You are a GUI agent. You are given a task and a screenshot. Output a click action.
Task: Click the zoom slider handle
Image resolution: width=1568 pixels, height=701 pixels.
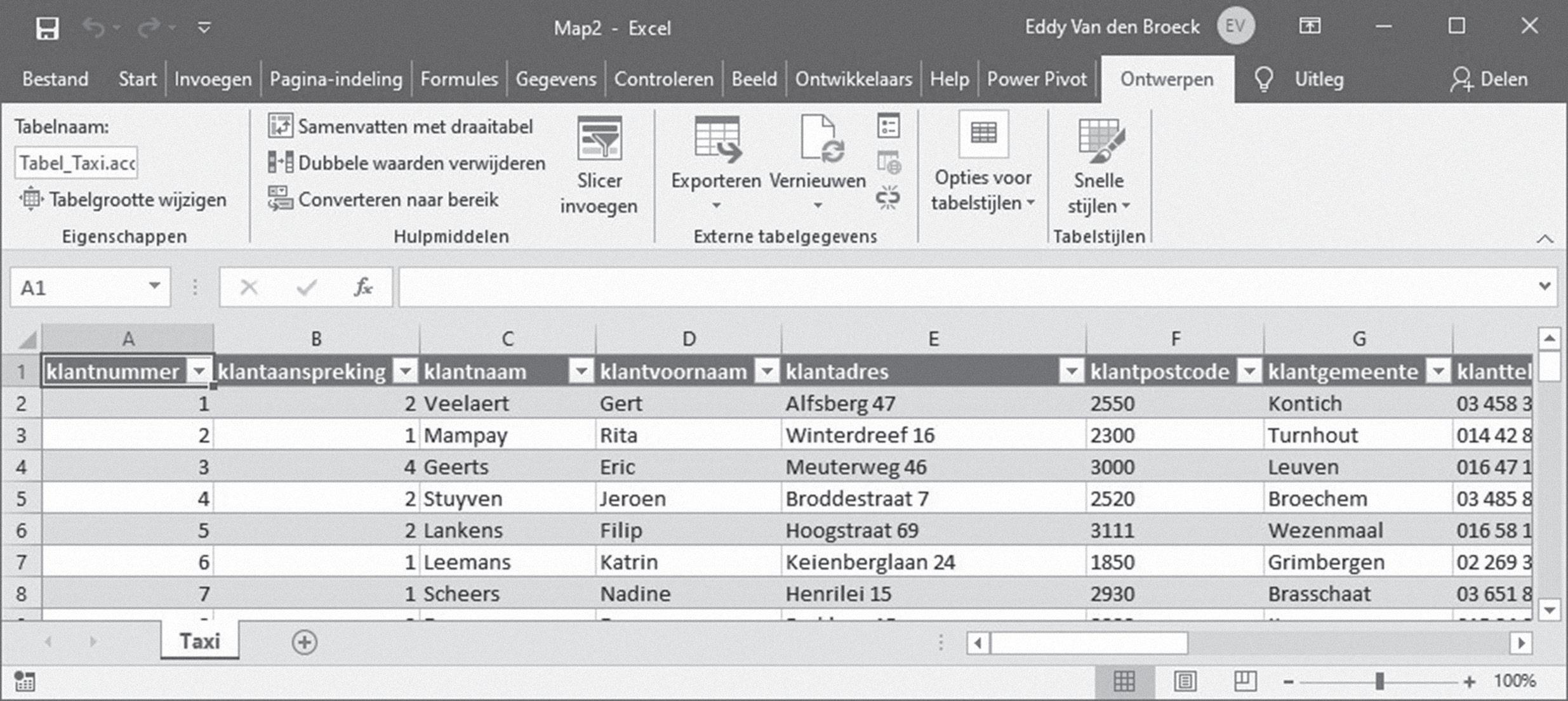pyautogui.click(x=1379, y=682)
